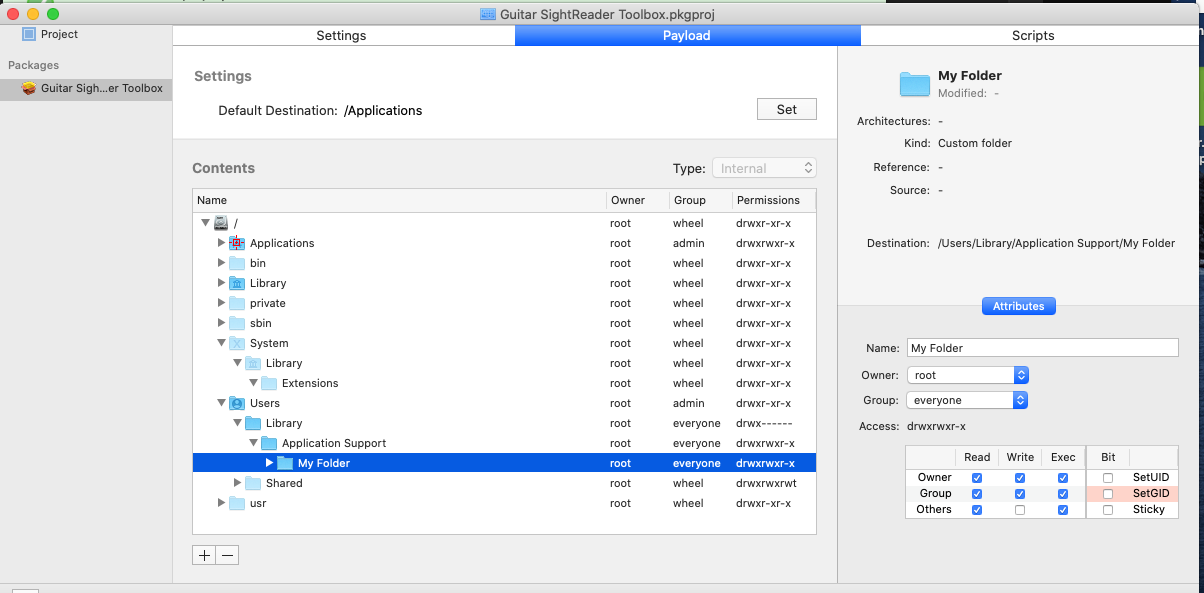The height and width of the screenshot is (593, 1204).
Task: Expand the sbin folder triangle
Action: (x=222, y=323)
